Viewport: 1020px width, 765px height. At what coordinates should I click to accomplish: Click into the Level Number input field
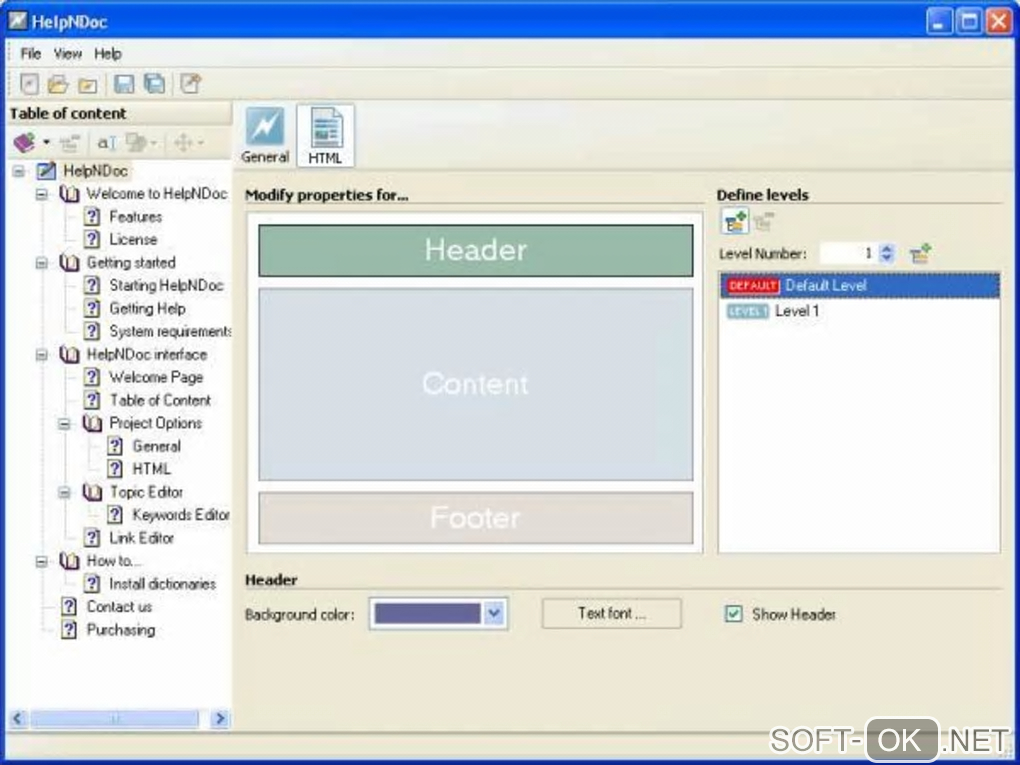pos(848,254)
